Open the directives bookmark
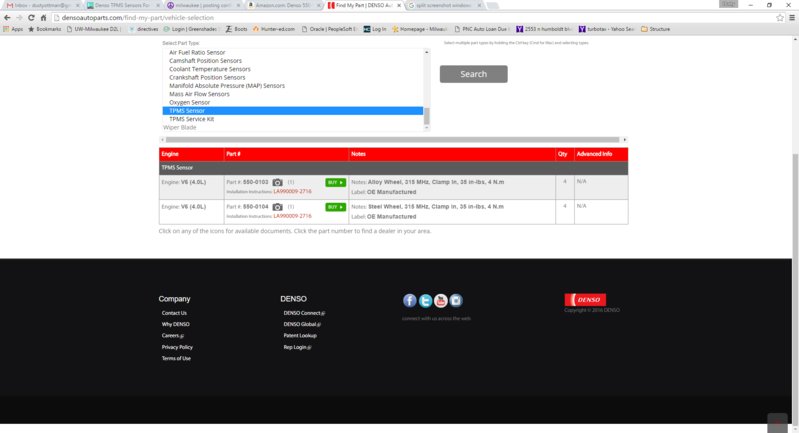The height and width of the screenshot is (433, 799). point(144,29)
